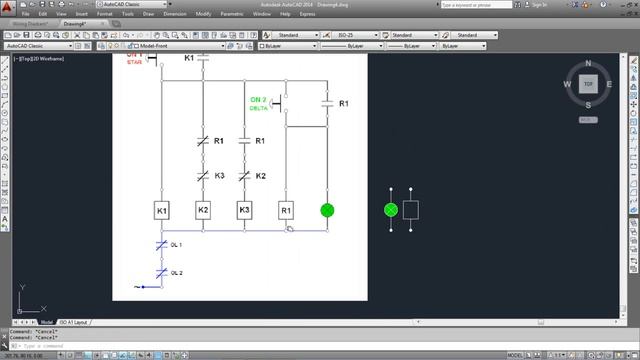Select the Fillet tool in Modify toolbar
The width and height of the screenshot is (640, 360).
633,193
